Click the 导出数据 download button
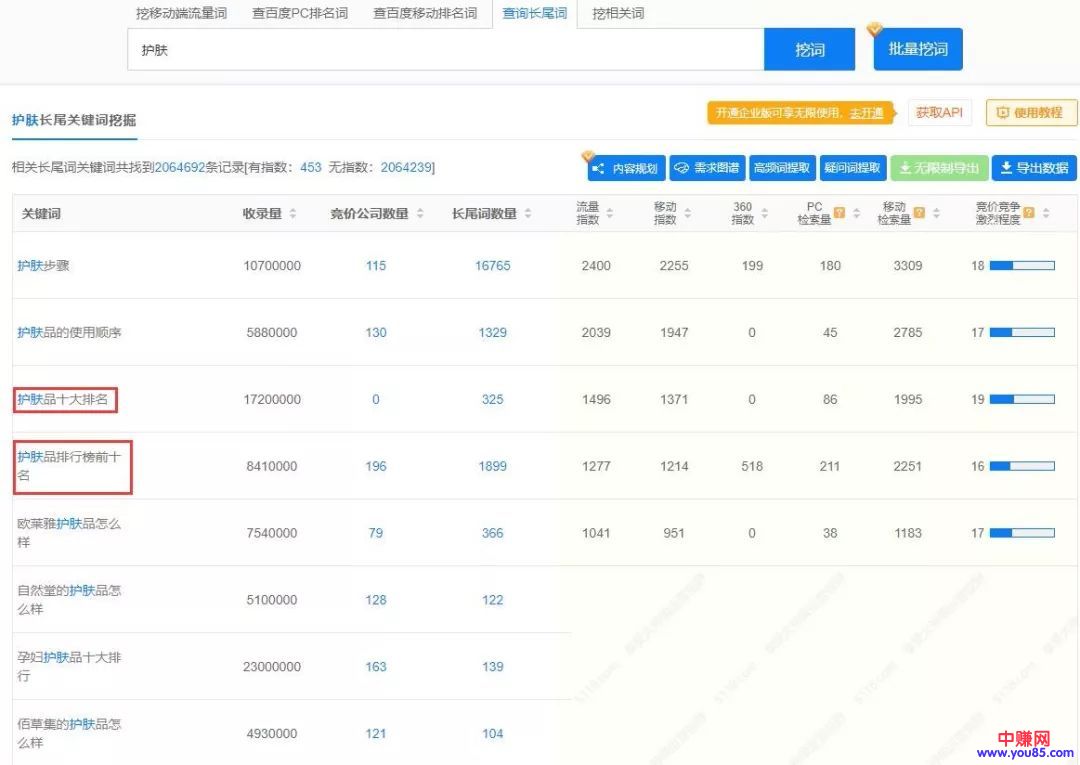This screenshot has height=765, width=1080. 1034,168
